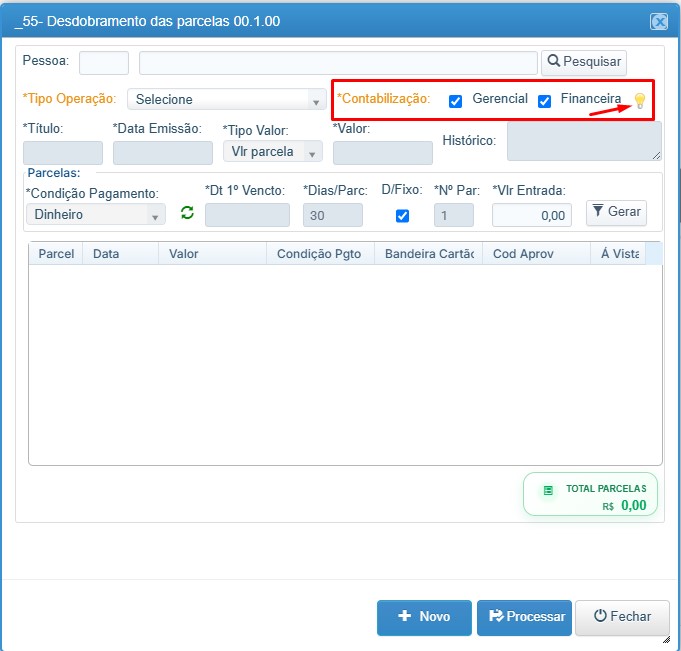
Task: Uncheck the Gerencial checkbox
Action: pyautogui.click(x=455, y=101)
